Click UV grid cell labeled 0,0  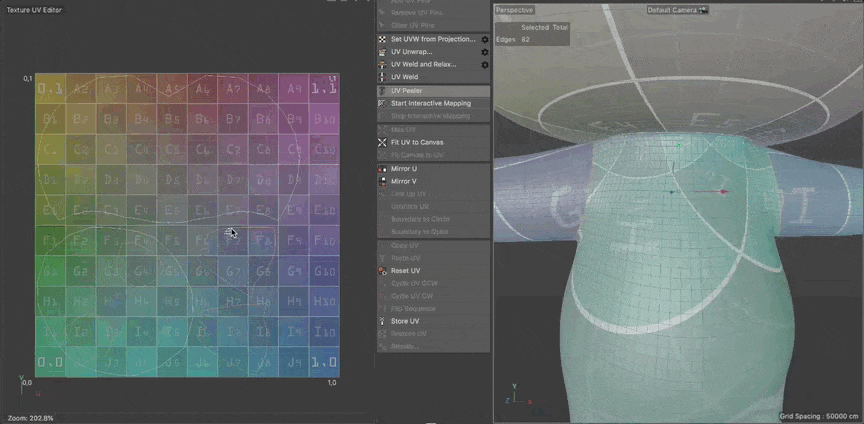50,362
